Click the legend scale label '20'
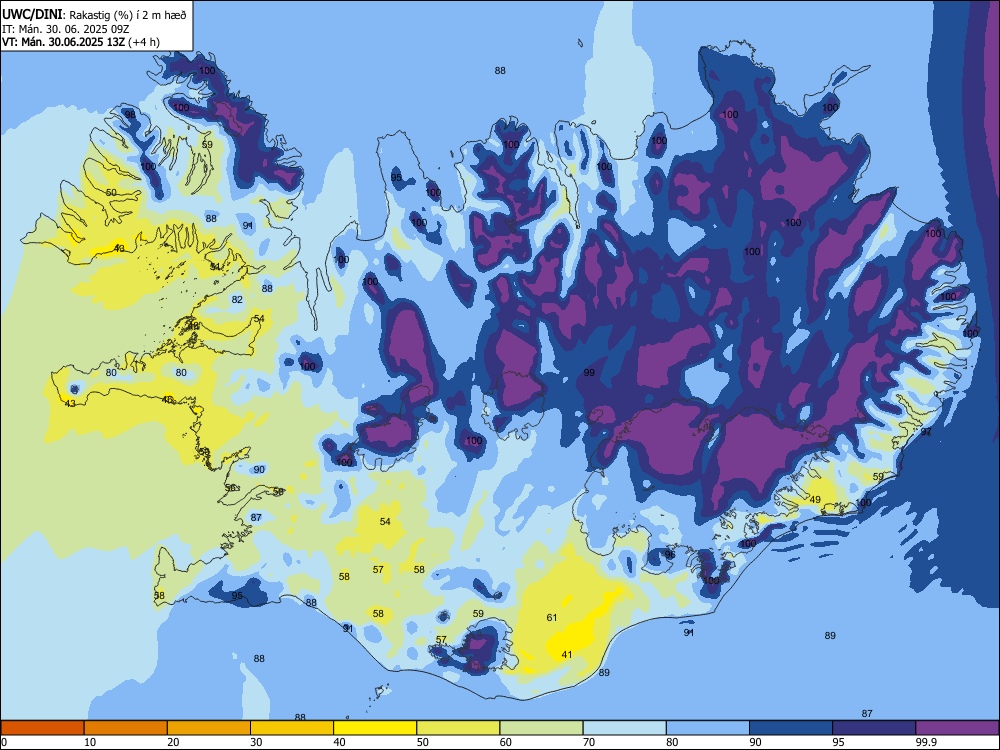Viewport: 1000px width, 750px height. coord(173,742)
